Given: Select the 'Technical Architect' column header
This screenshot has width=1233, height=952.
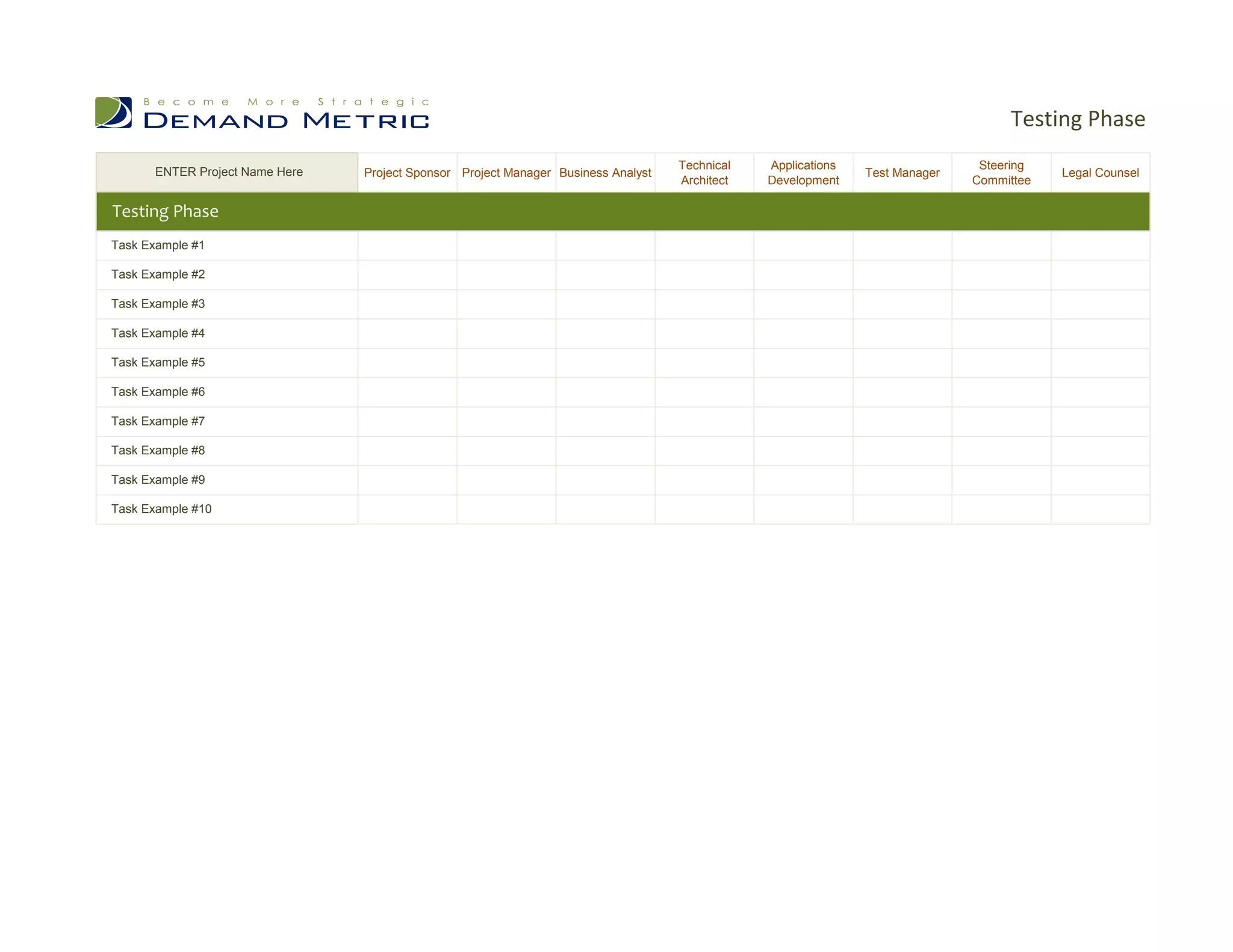Looking at the screenshot, I should pyautogui.click(x=704, y=173).
